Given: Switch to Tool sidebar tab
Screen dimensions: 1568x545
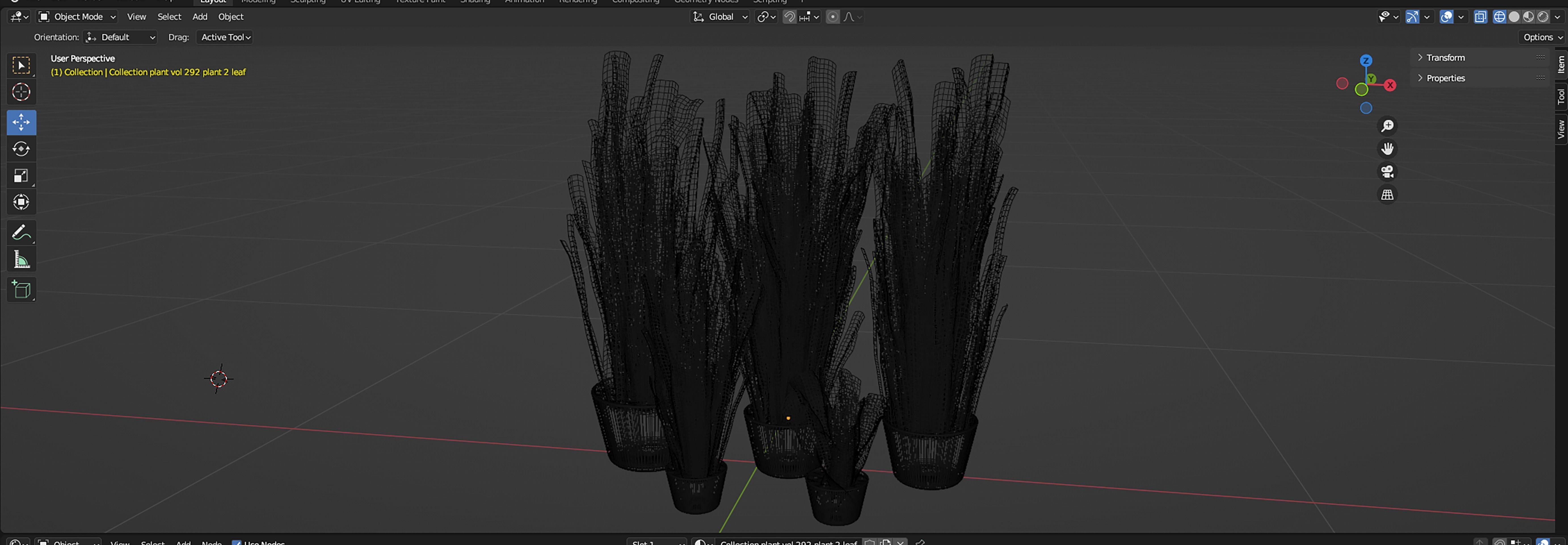Looking at the screenshot, I should (1561, 96).
